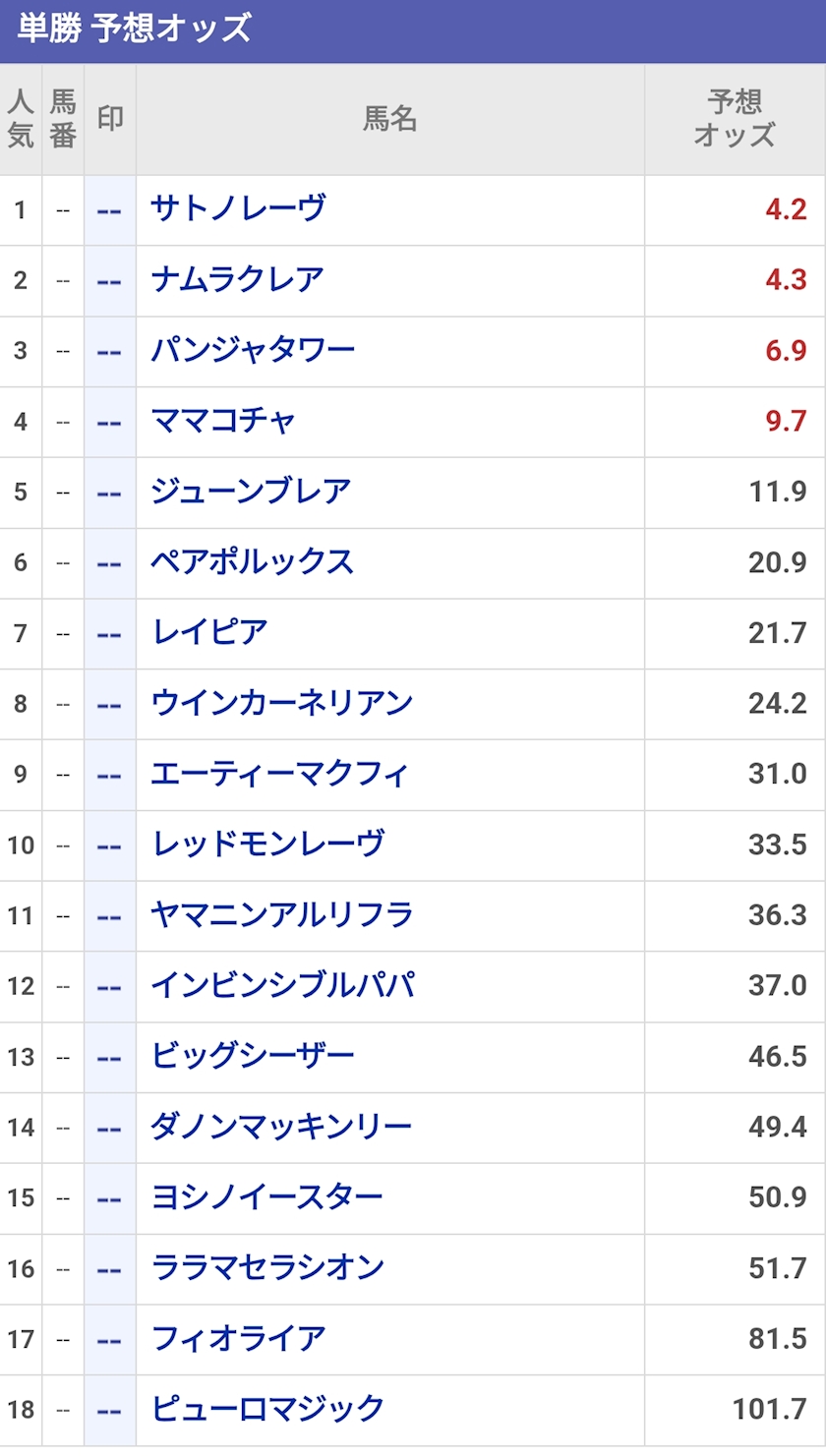Select horse パンジャタワー
This screenshot has height=1456, width=826.
(253, 351)
